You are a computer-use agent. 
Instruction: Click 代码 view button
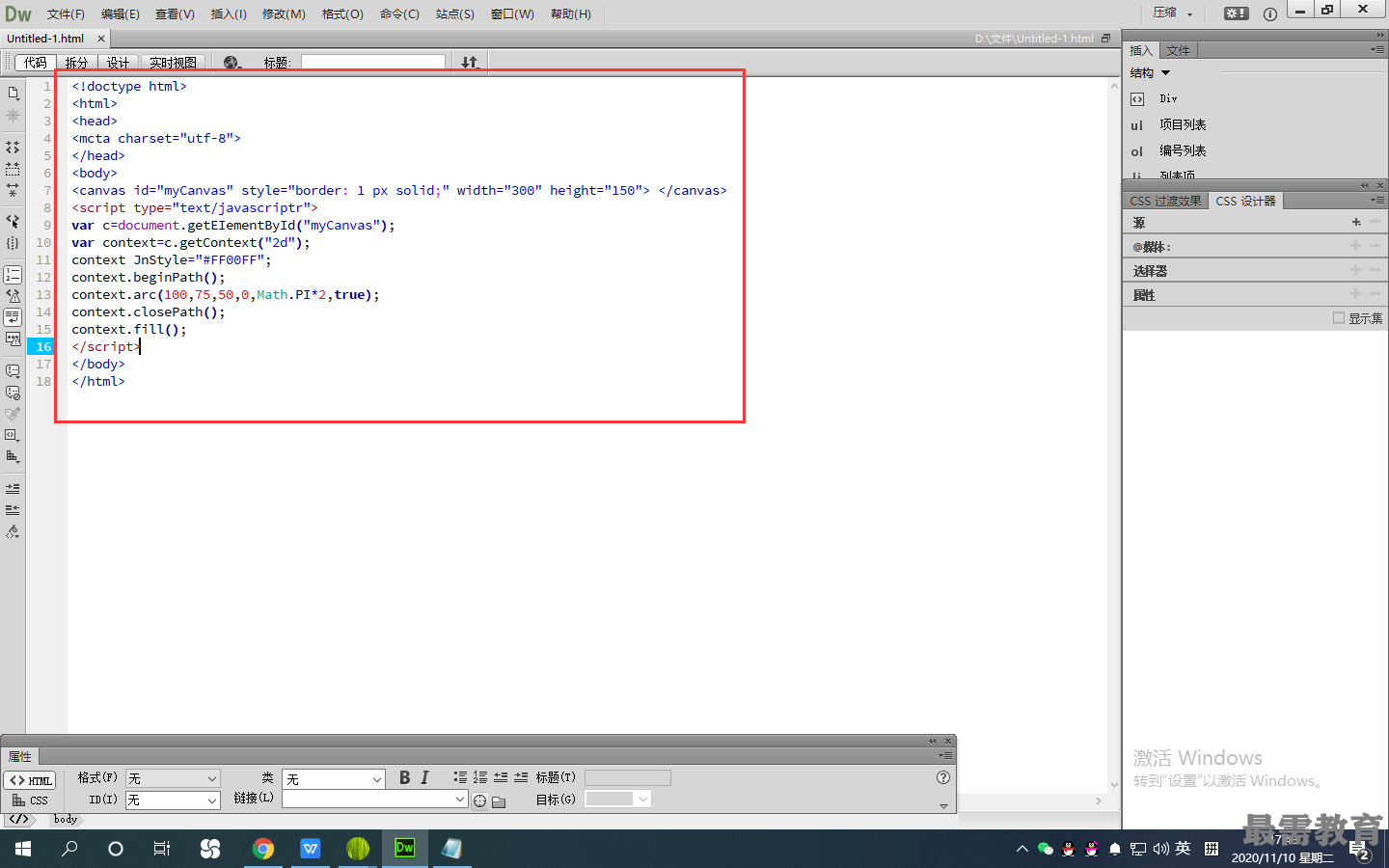click(36, 63)
